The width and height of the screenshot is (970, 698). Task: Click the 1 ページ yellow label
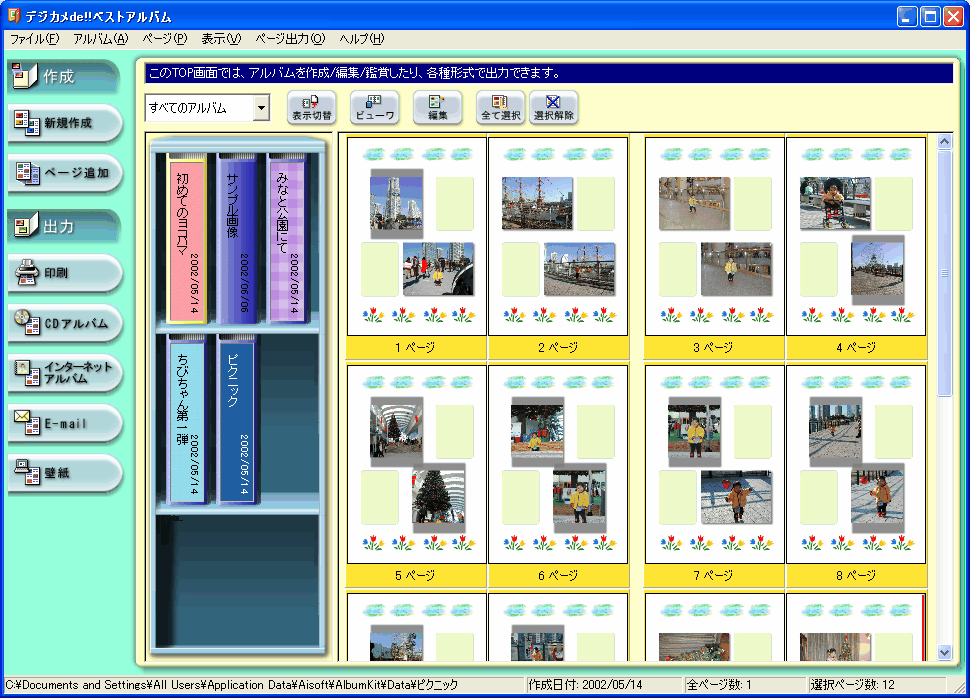pyautogui.click(x=416, y=348)
